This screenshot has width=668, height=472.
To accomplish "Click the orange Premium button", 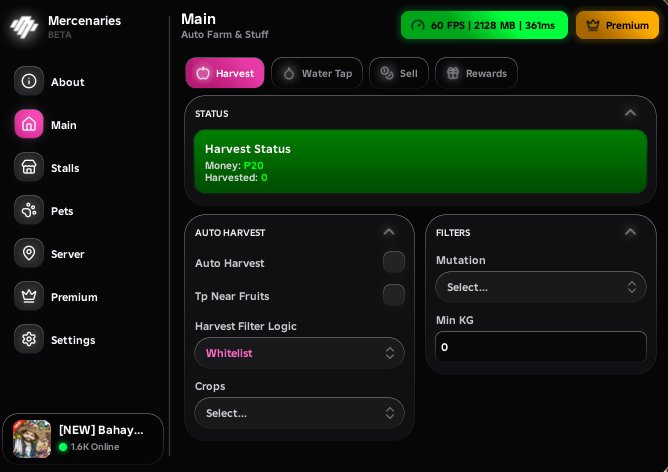I will tap(617, 25).
